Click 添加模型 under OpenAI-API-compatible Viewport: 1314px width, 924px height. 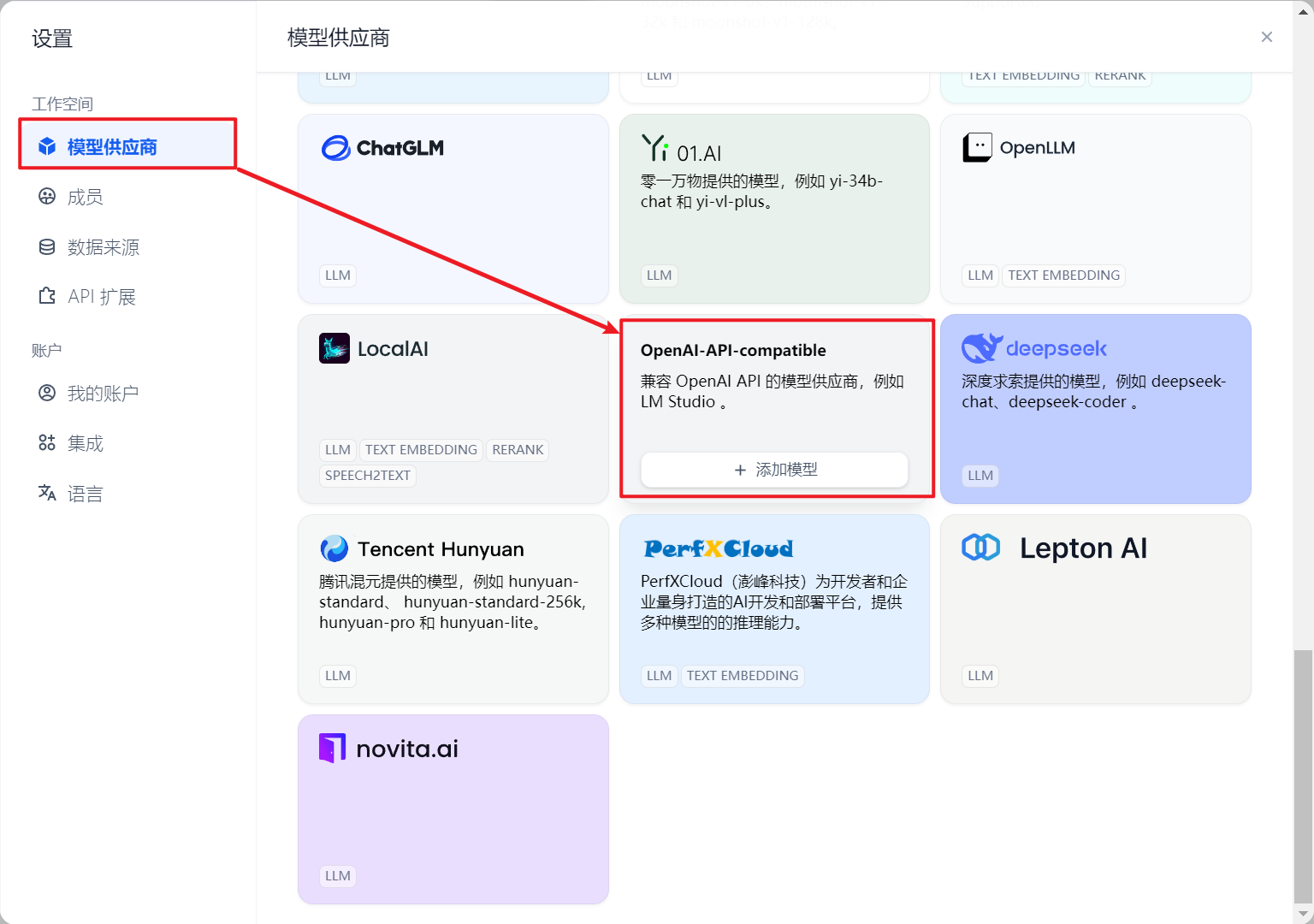773,469
